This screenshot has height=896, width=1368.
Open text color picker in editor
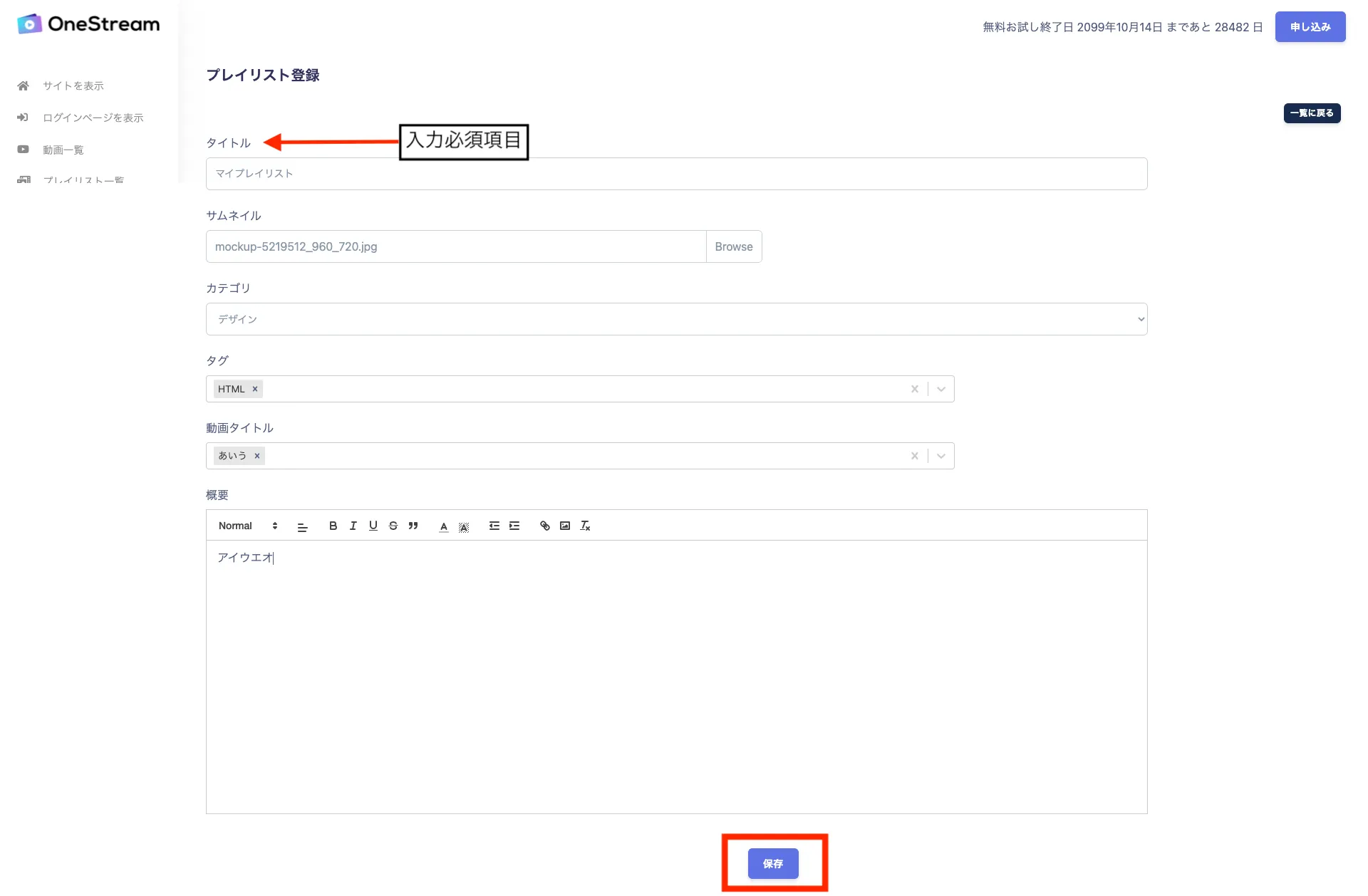pos(443,526)
